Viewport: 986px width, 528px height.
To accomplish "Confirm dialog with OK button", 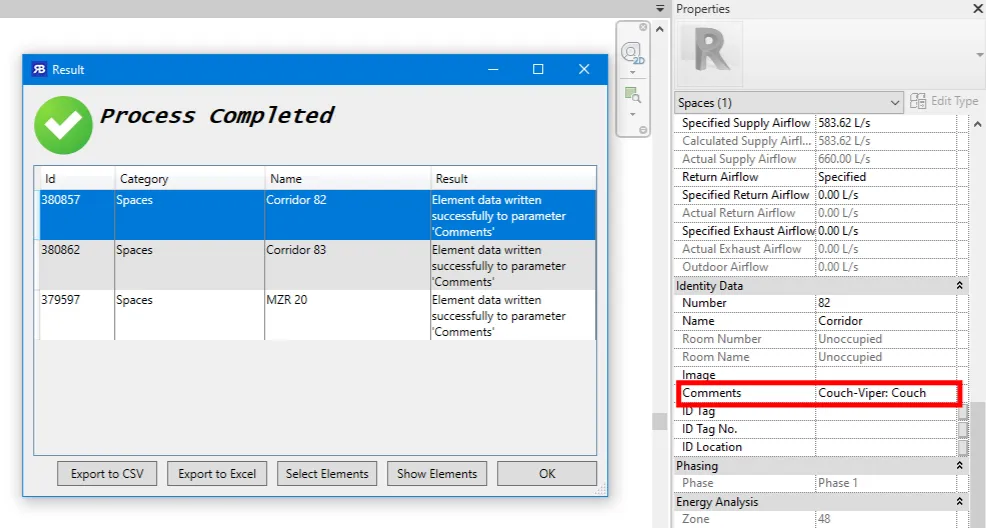I will (547, 474).
